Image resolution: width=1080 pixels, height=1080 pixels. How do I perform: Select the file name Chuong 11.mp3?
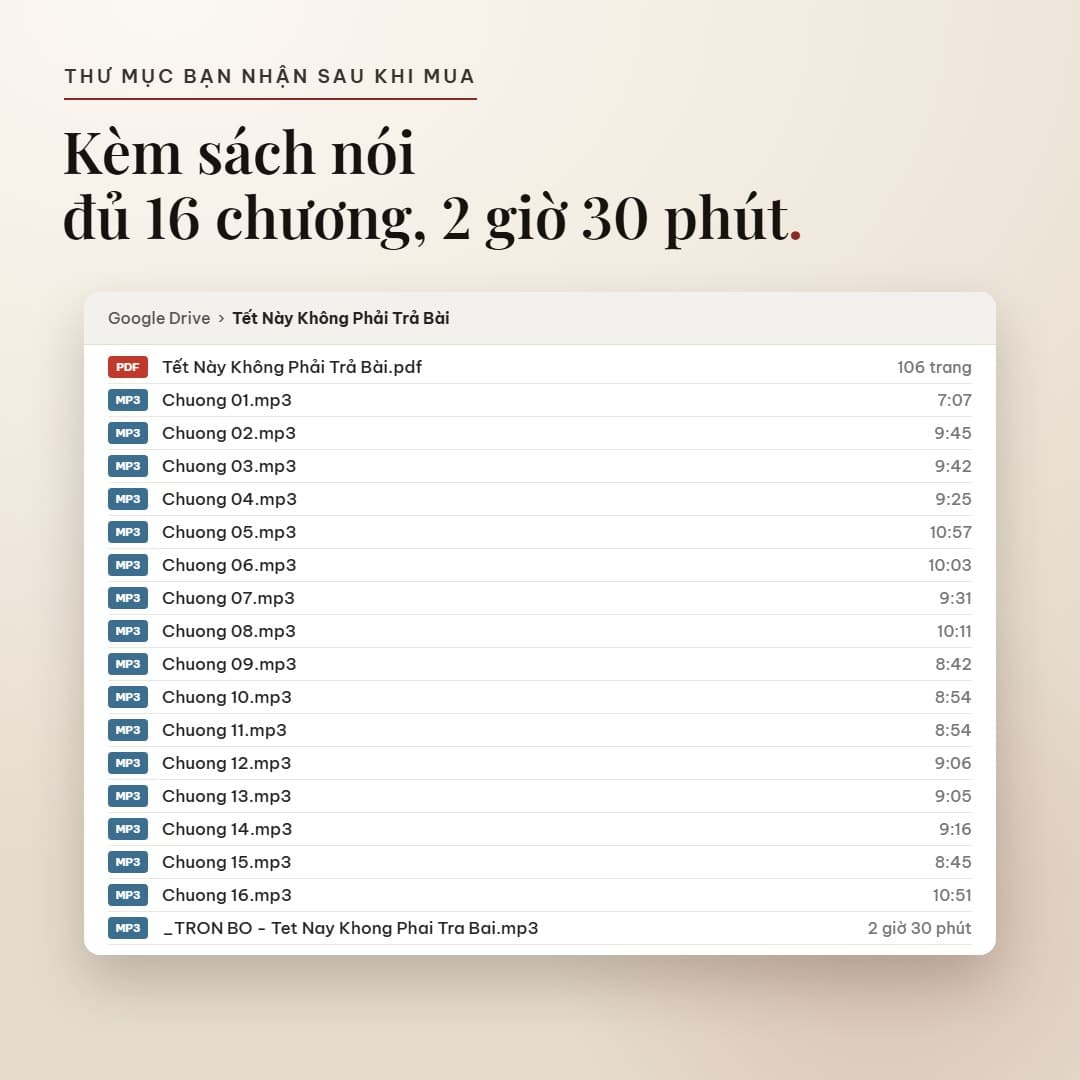click(225, 730)
